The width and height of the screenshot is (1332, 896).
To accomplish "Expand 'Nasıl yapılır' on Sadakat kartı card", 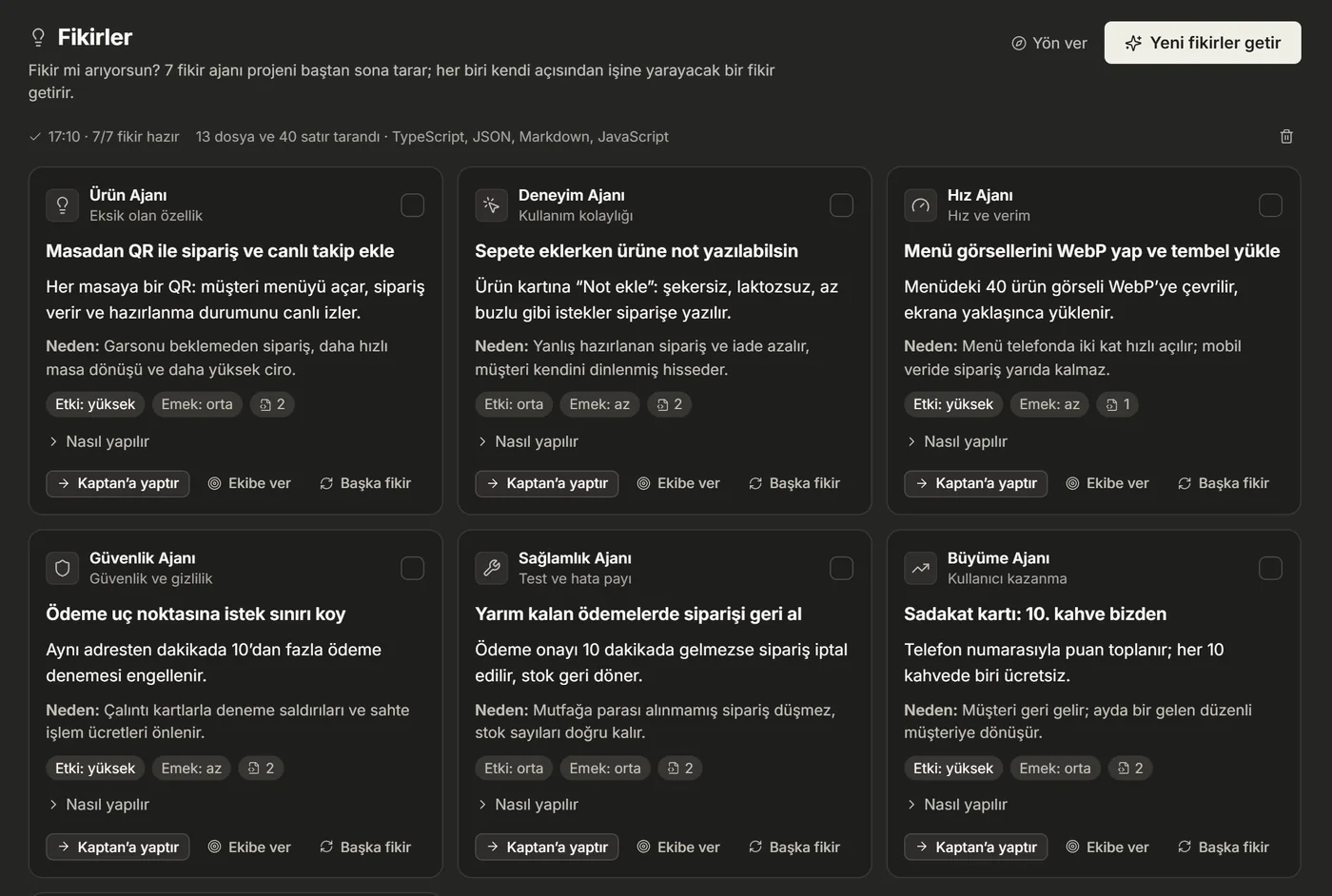I will (x=957, y=805).
